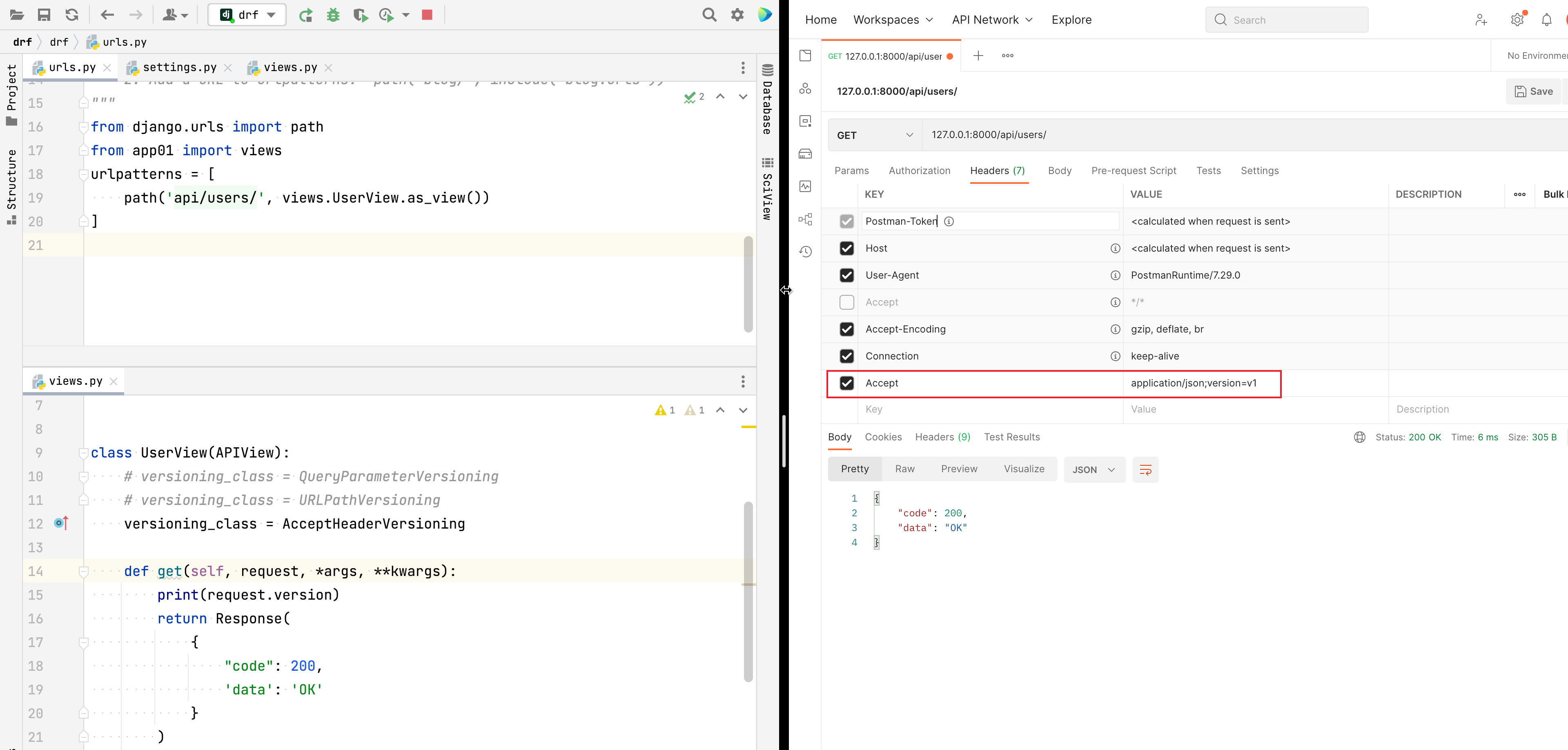The width and height of the screenshot is (1568, 750).
Task: Switch to the settings.py editor tab
Action: tap(179, 67)
